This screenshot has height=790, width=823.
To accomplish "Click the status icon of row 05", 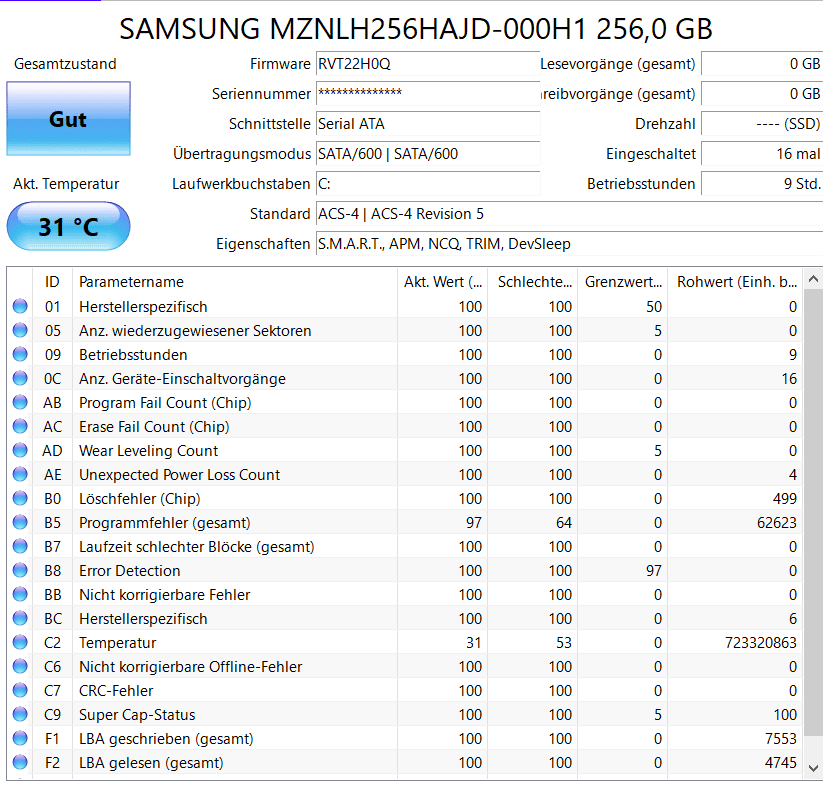I will click(x=20, y=330).
